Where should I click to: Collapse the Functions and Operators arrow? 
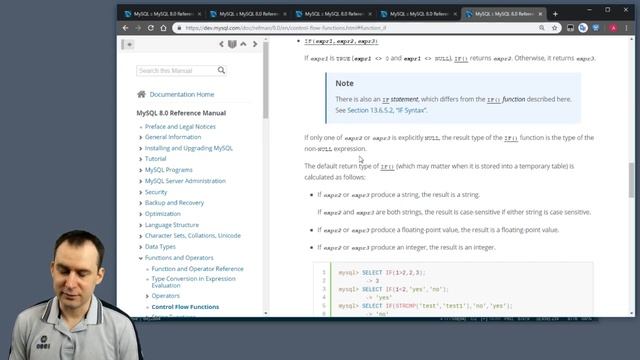[141, 258]
